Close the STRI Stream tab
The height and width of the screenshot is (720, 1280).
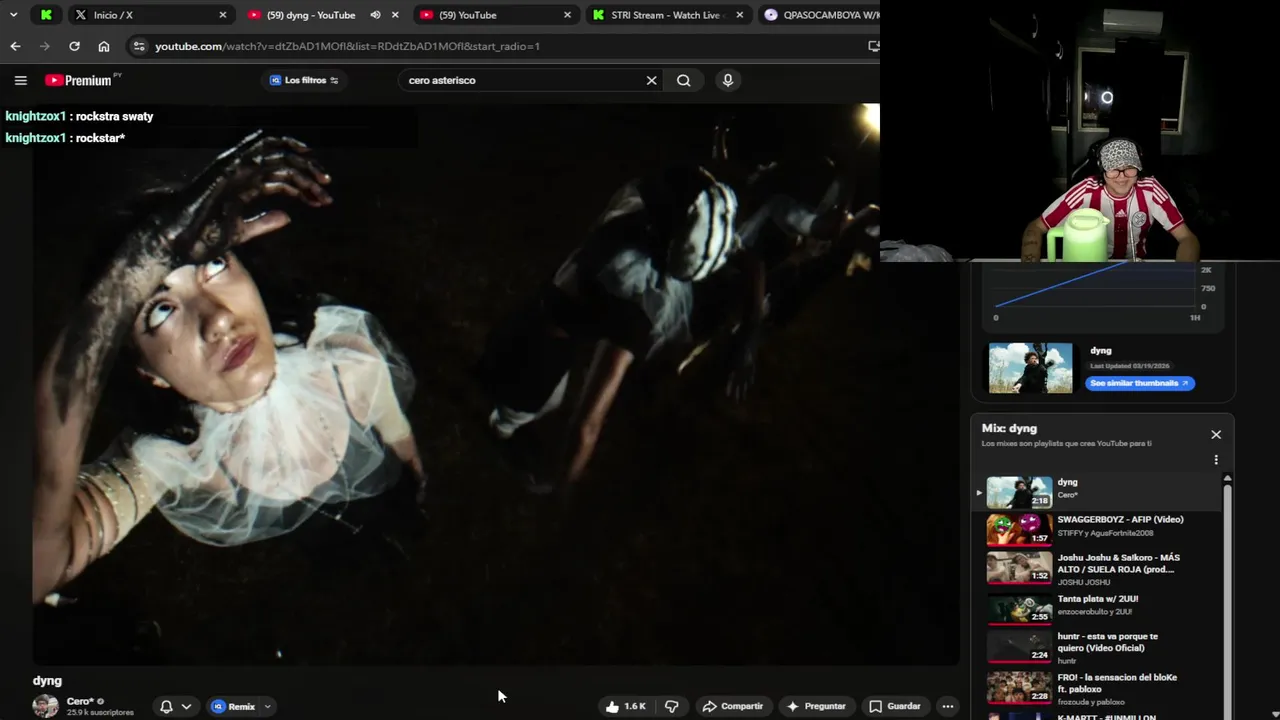740,15
